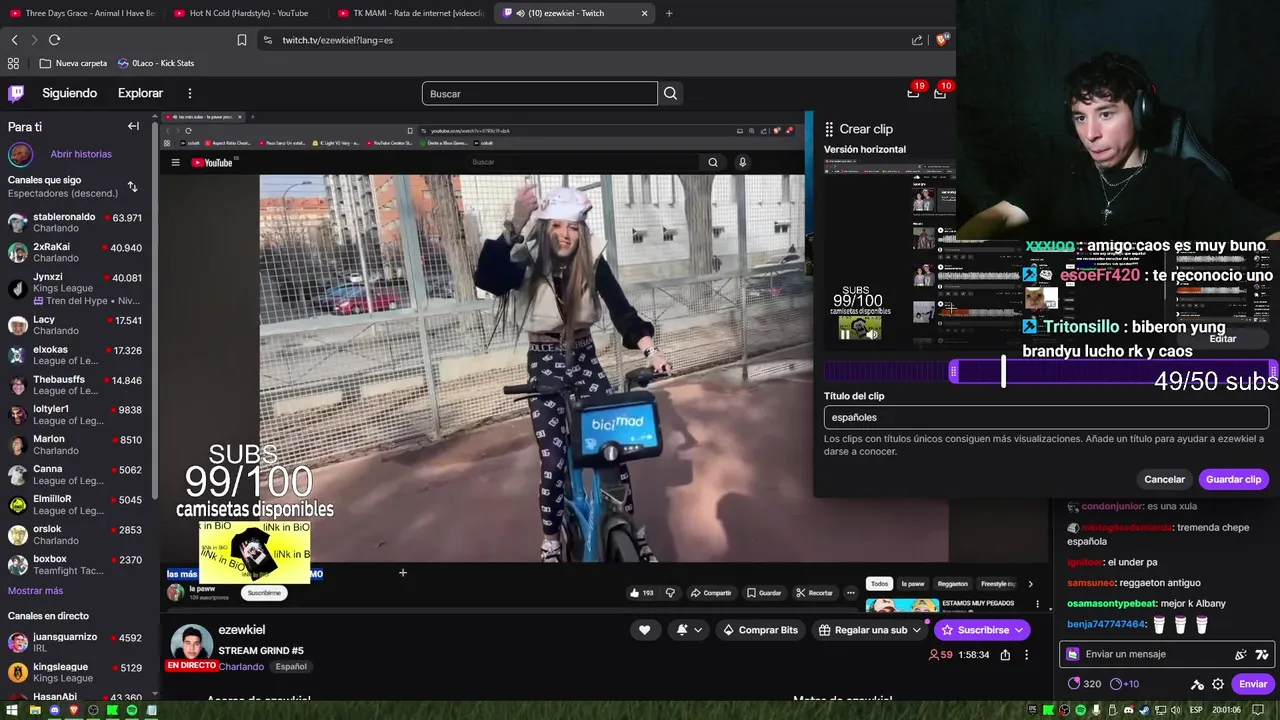Open elxokas channel in sidebar
This screenshot has width=1280, height=720.
(x=75, y=355)
